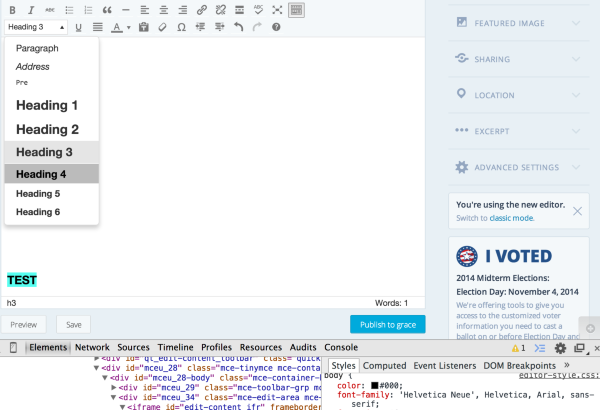This screenshot has width=600, height=410.
Task: Run the proofreading spellcheck tool
Action: tap(258, 10)
